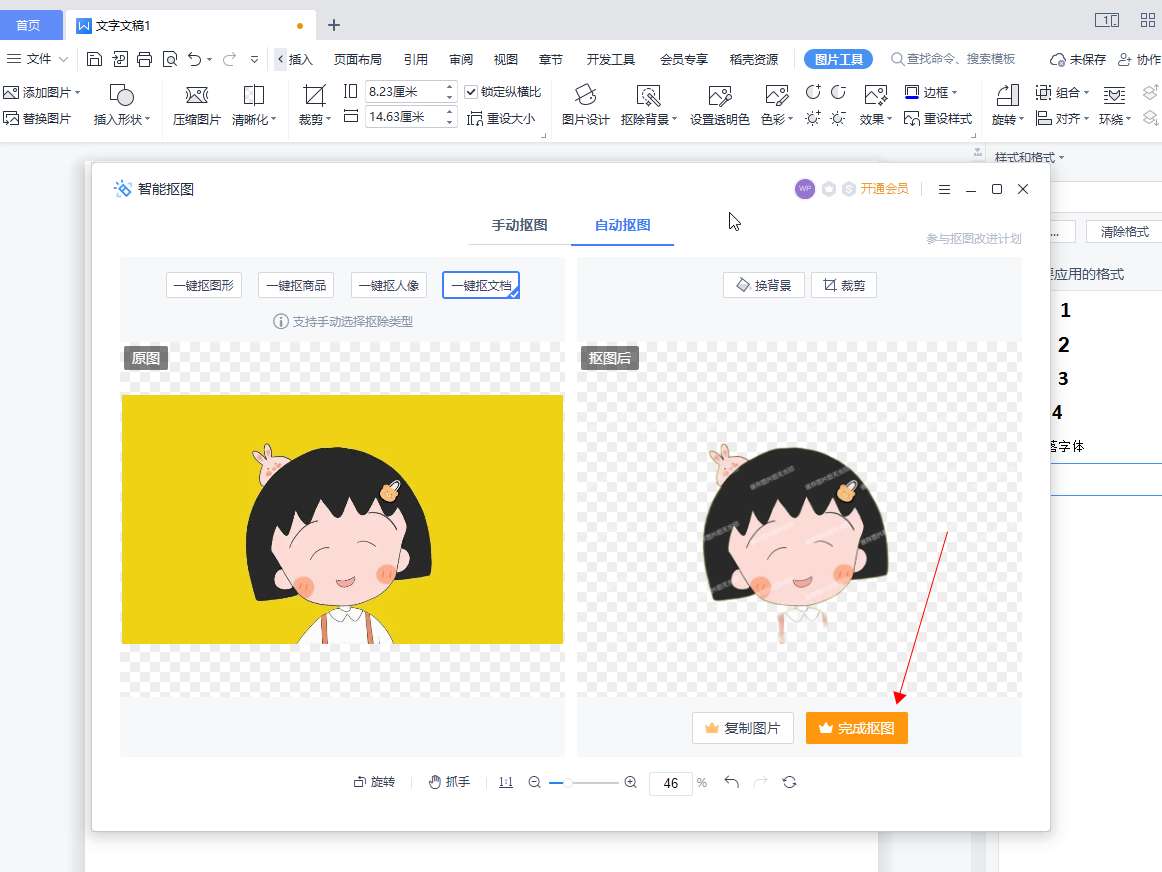Image resolution: width=1162 pixels, height=872 pixels.
Task: Select 一键抠商品 cutout product option
Action: pos(296,285)
